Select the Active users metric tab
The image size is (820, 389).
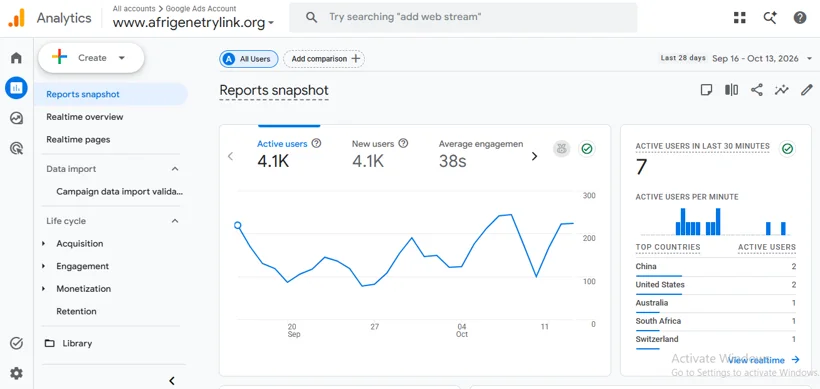point(289,153)
